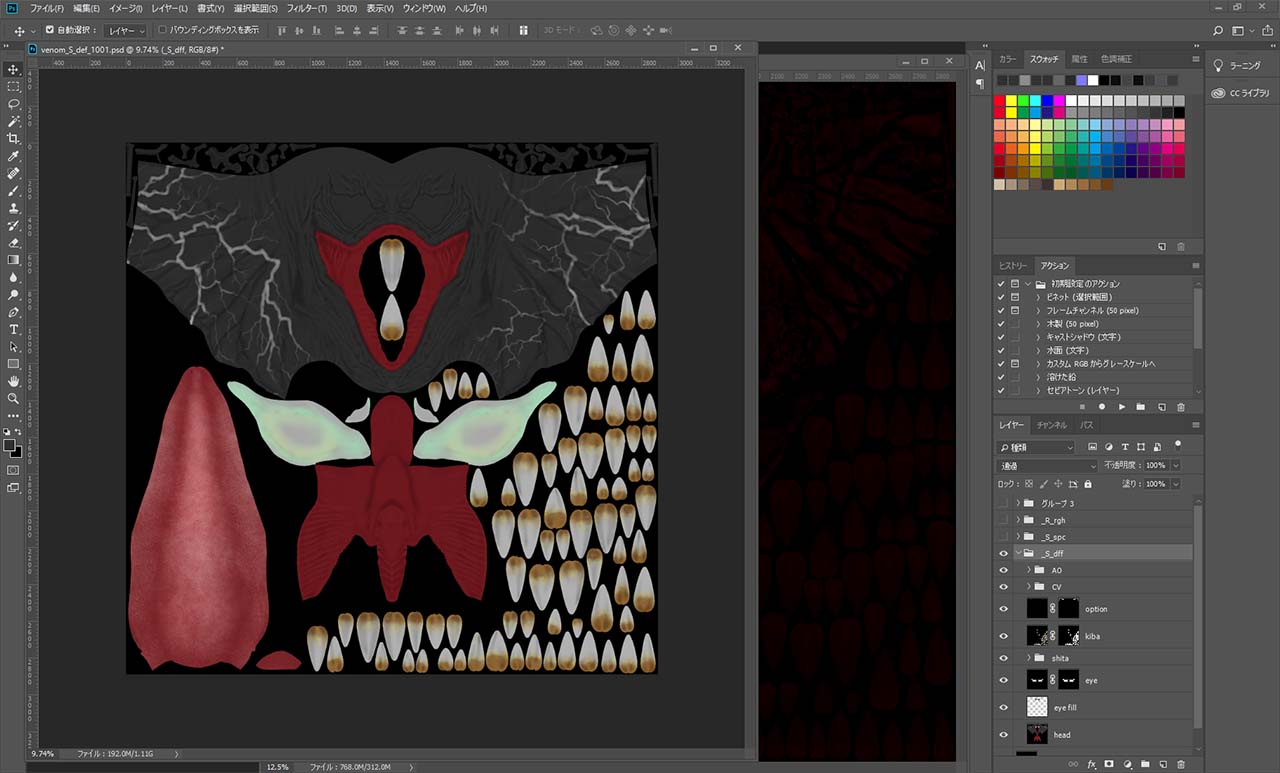Image resolution: width=1280 pixels, height=773 pixels.
Task: Collapse the '_S_dff' layer group
Action: pos(1018,553)
